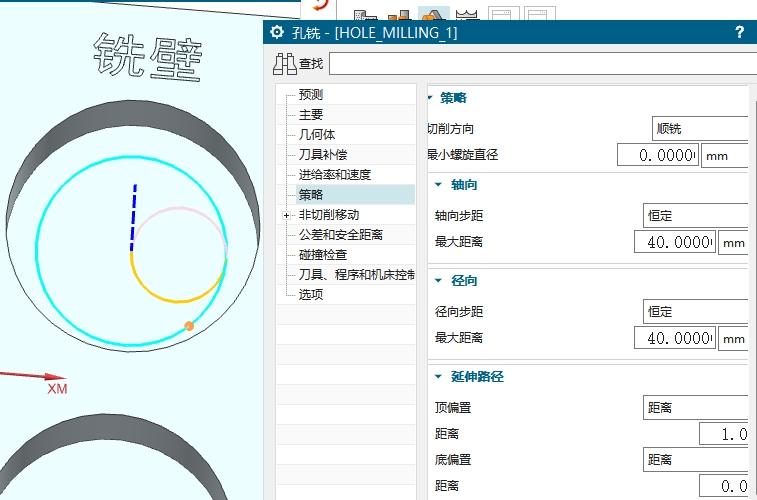Go to 进给率和速度 settings
The height and width of the screenshot is (500, 757).
coord(335,175)
